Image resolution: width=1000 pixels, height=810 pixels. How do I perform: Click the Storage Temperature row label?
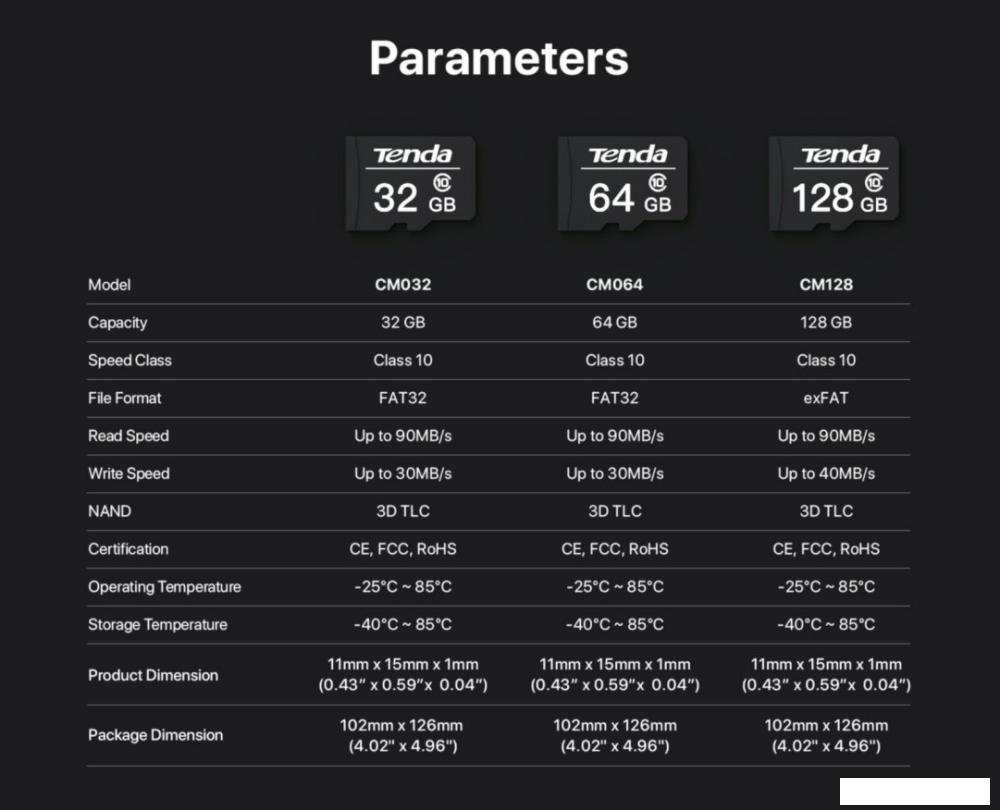click(x=158, y=625)
